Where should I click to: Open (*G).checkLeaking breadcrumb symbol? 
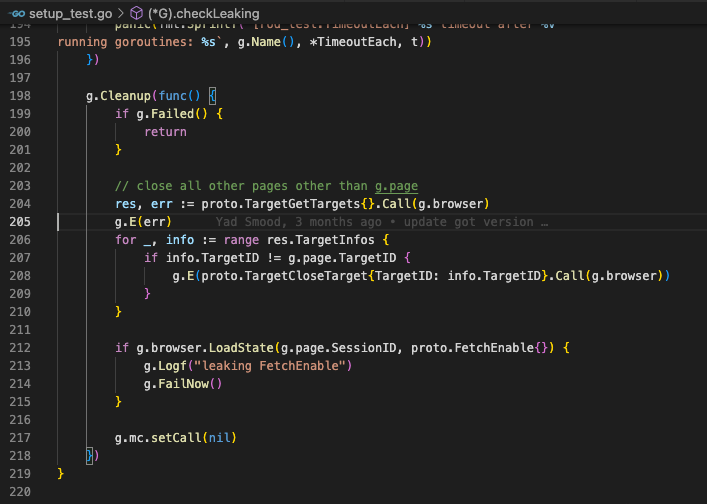204,14
